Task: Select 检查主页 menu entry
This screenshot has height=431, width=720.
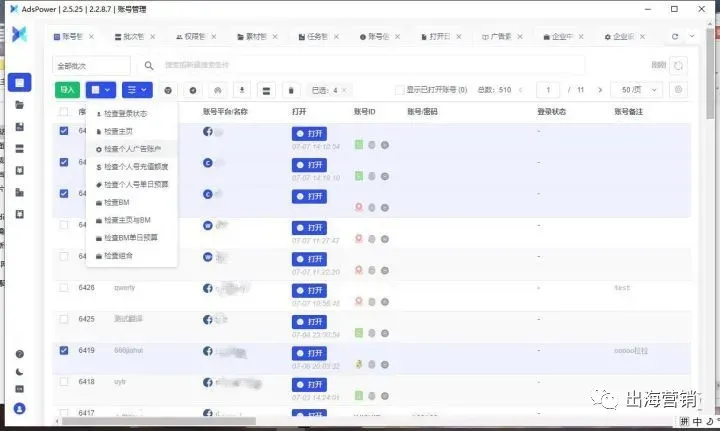Action: tap(131, 131)
